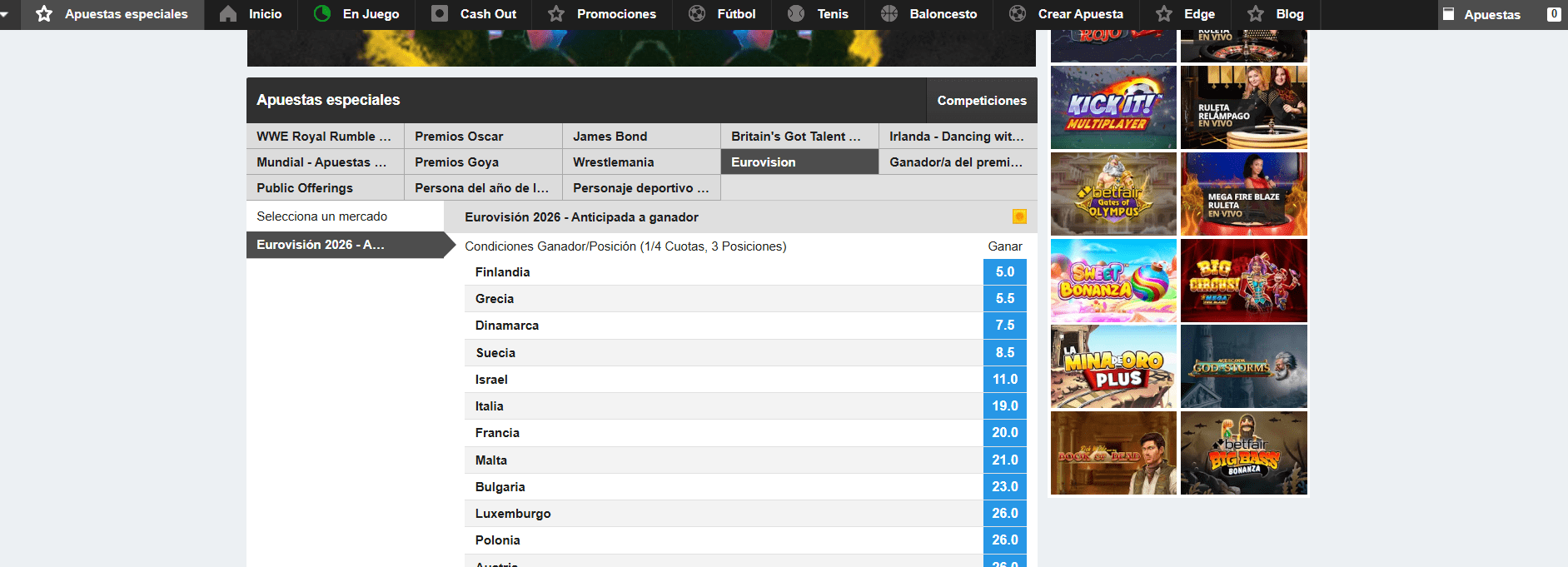Viewport: 1568px width, 567px height.
Task: Select the Wrestlemania tab
Action: click(641, 162)
